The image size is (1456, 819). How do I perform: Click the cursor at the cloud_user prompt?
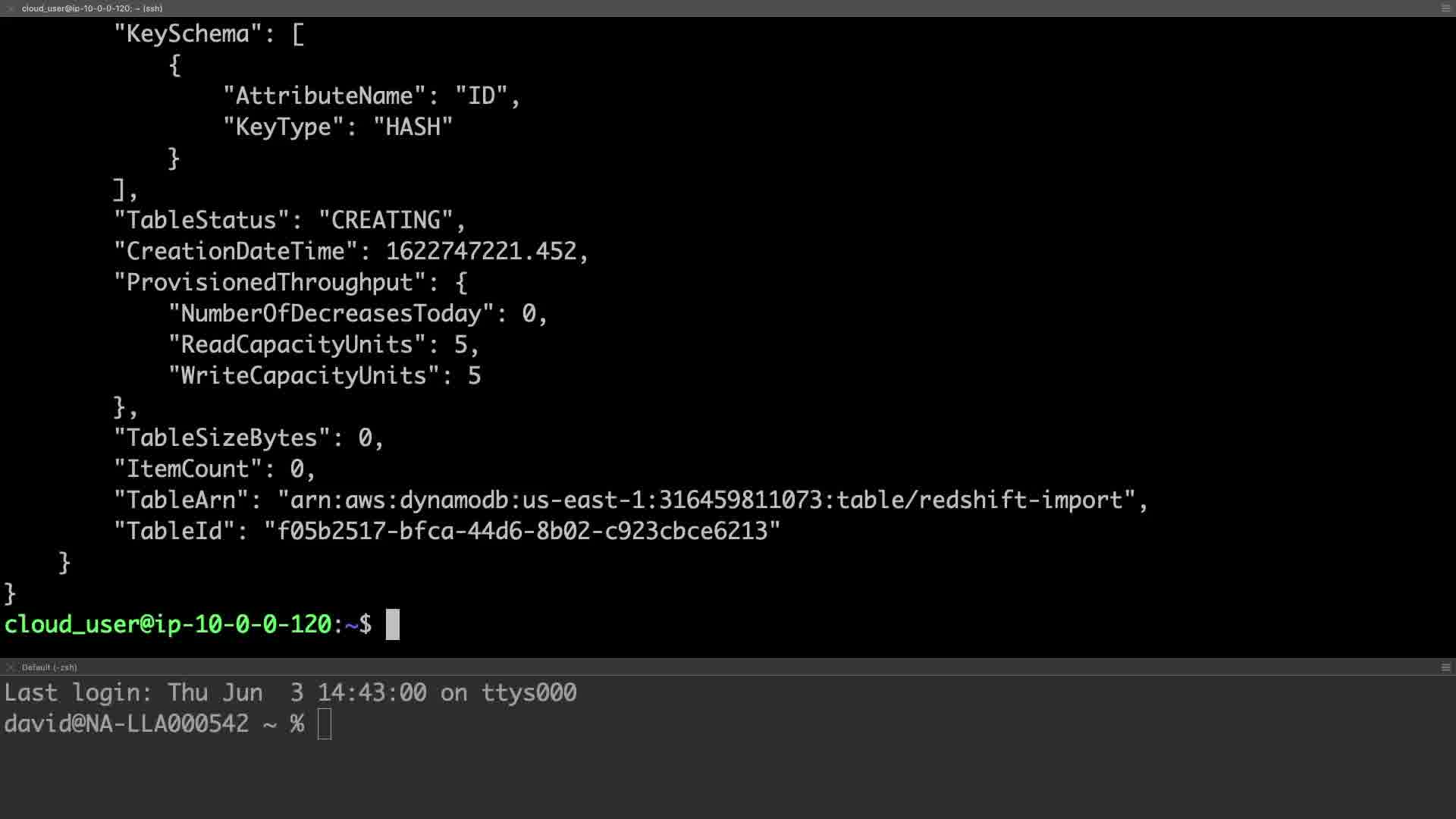pyautogui.click(x=392, y=625)
